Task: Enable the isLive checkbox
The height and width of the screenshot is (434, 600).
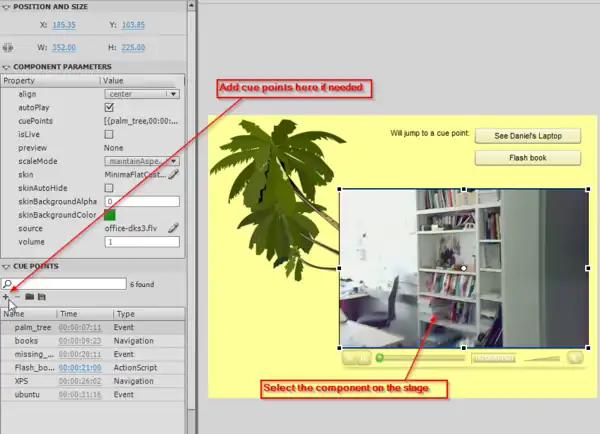Action: coord(109,133)
